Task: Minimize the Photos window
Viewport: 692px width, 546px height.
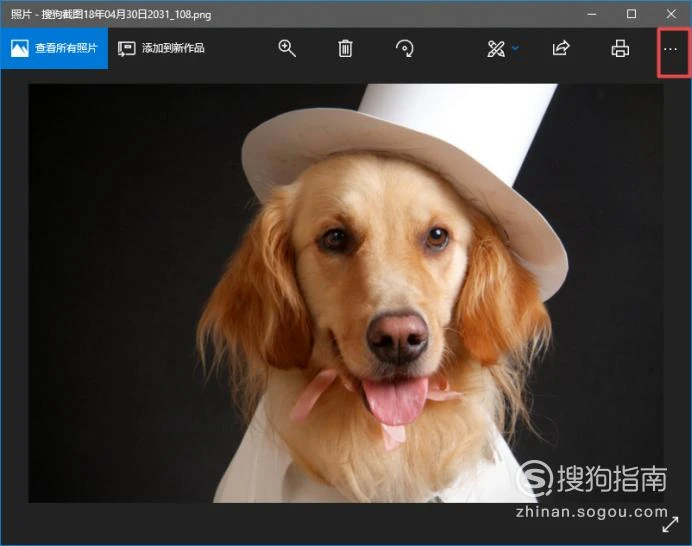Action: [589, 14]
